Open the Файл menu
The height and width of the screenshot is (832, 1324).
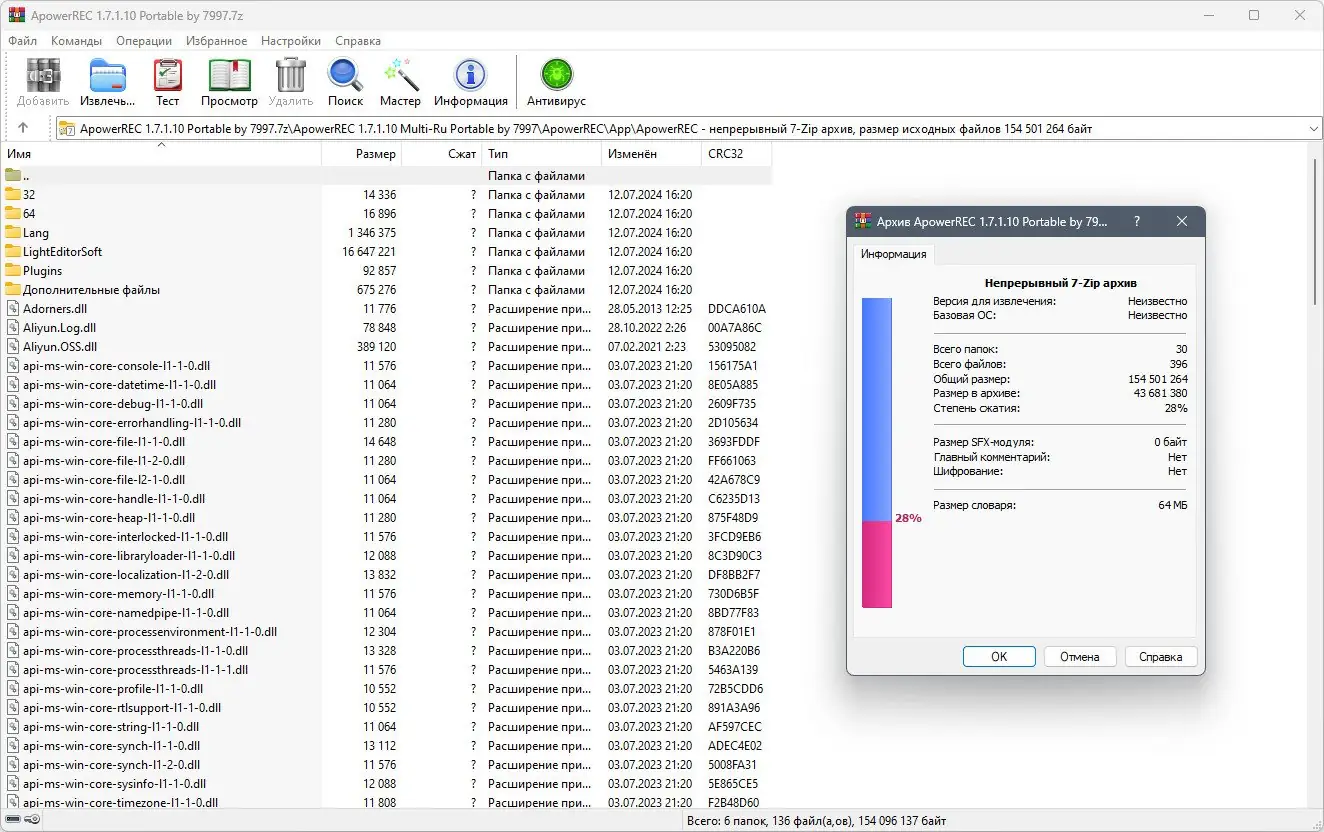pyautogui.click(x=22, y=41)
